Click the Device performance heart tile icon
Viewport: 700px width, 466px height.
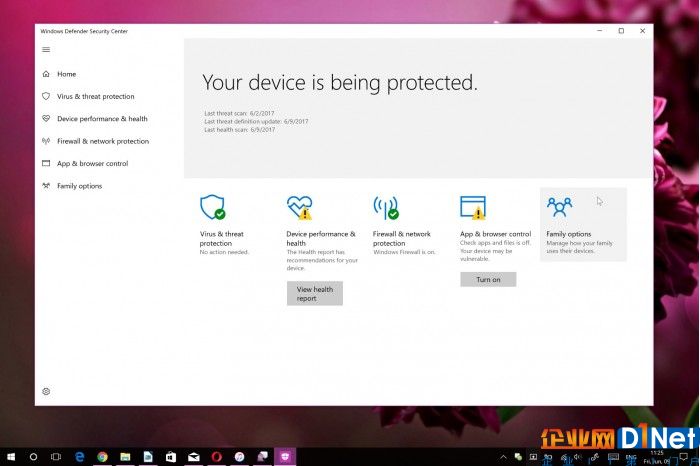point(300,207)
